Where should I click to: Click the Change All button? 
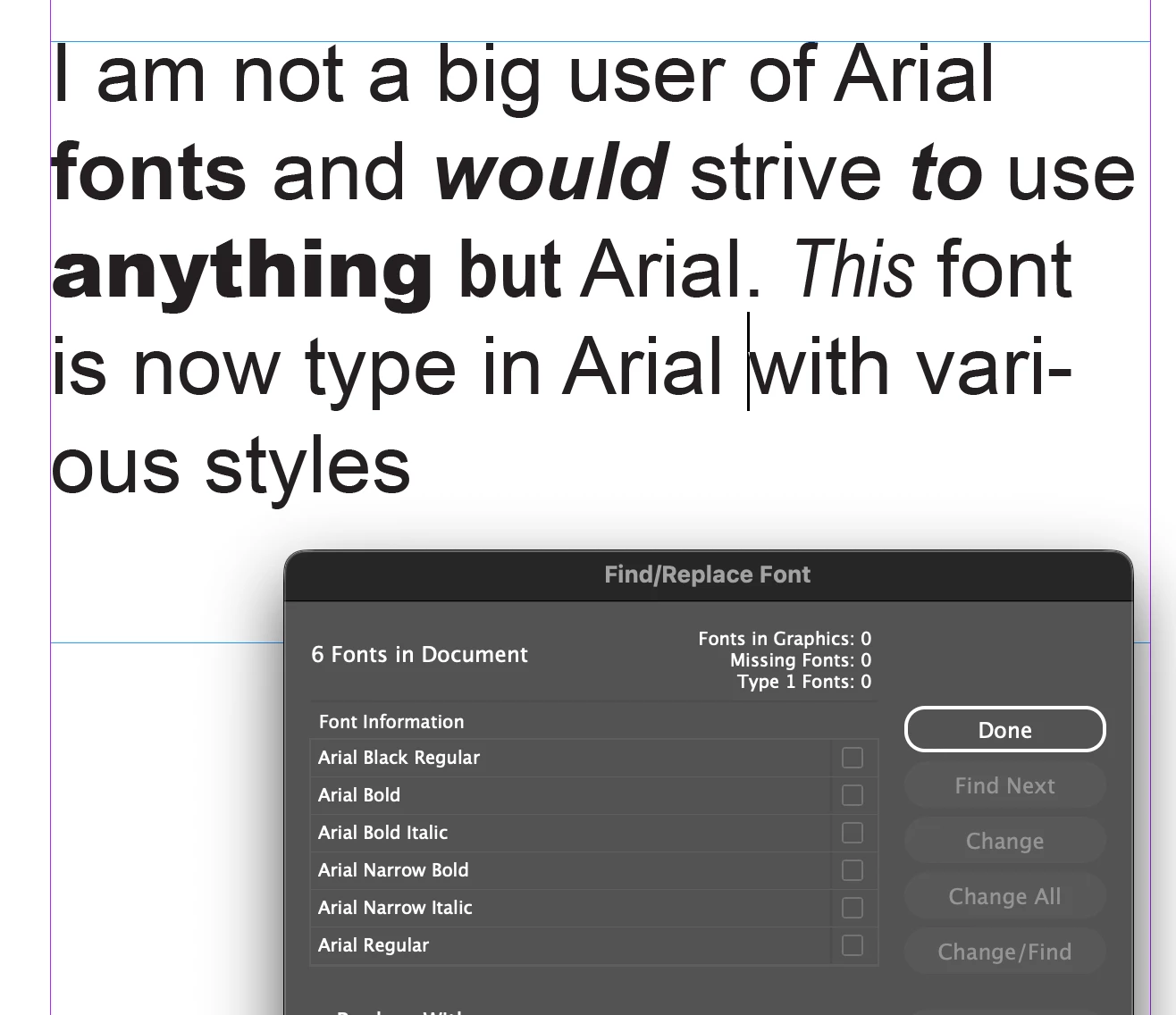1004,896
